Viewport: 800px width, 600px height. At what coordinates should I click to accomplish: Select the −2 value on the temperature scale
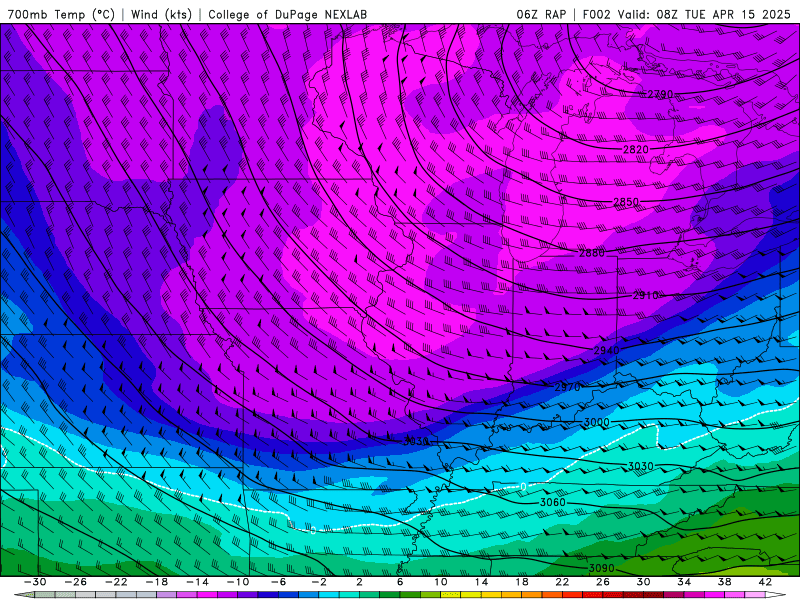point(319,582)
